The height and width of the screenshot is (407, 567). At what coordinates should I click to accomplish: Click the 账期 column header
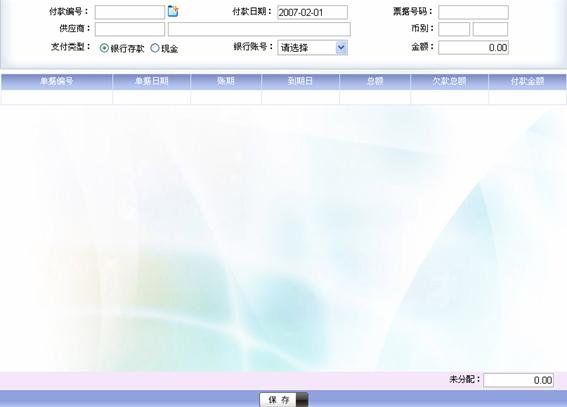(x=226, y=81)
